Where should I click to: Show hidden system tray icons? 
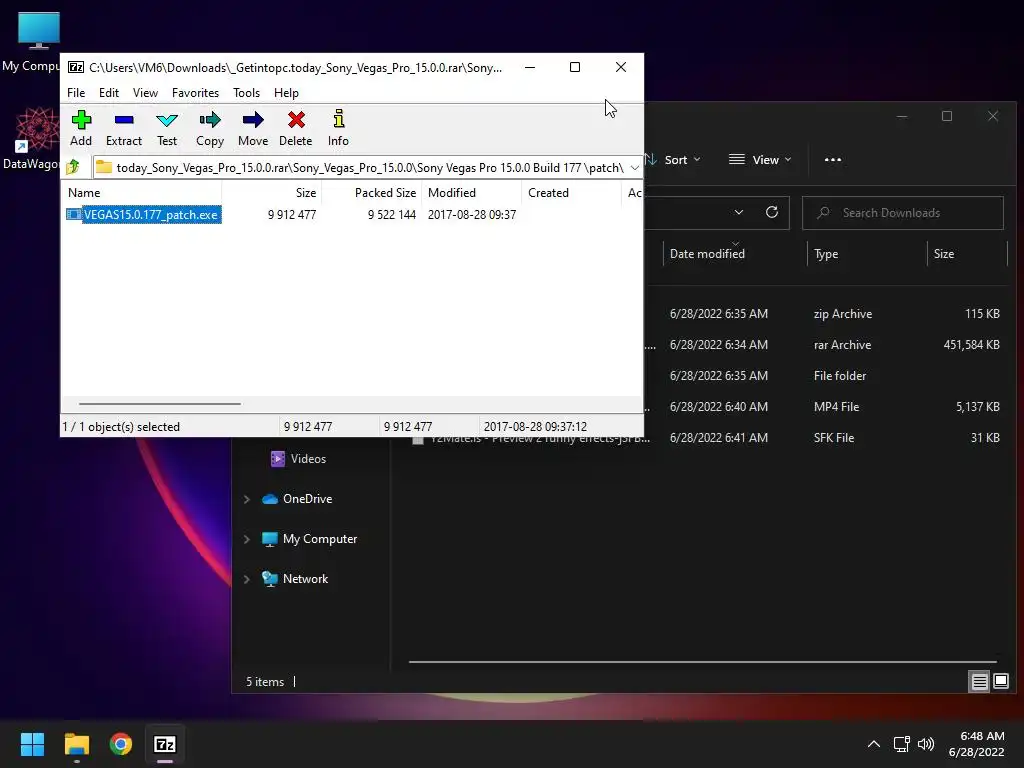pyautogui.click(x=873, y=744)
